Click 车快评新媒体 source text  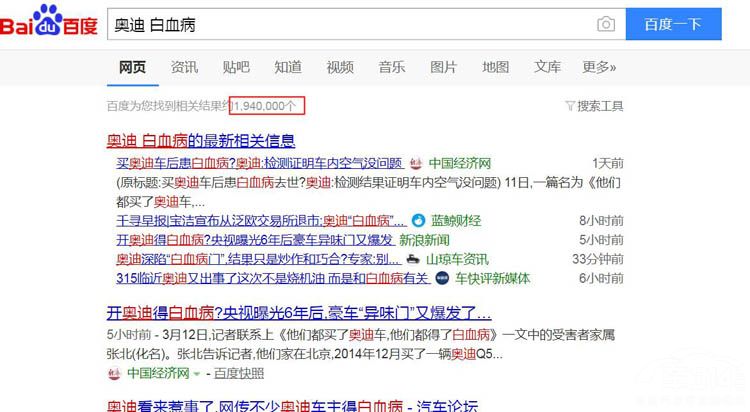(x=493, y=278)
